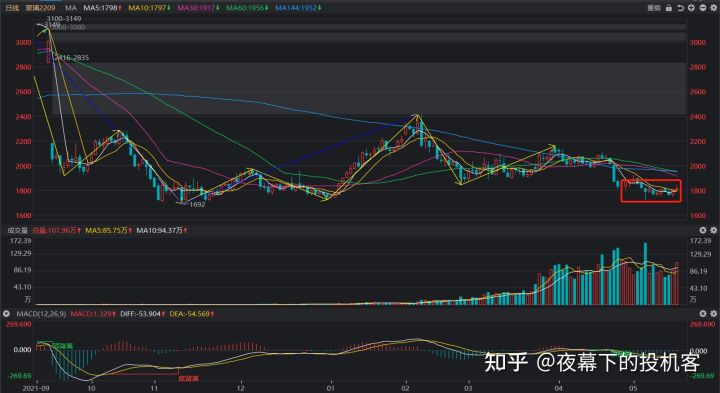Zoom out with the minus circle icon
The image size is (720, 393).
click(x=703, y=8)
